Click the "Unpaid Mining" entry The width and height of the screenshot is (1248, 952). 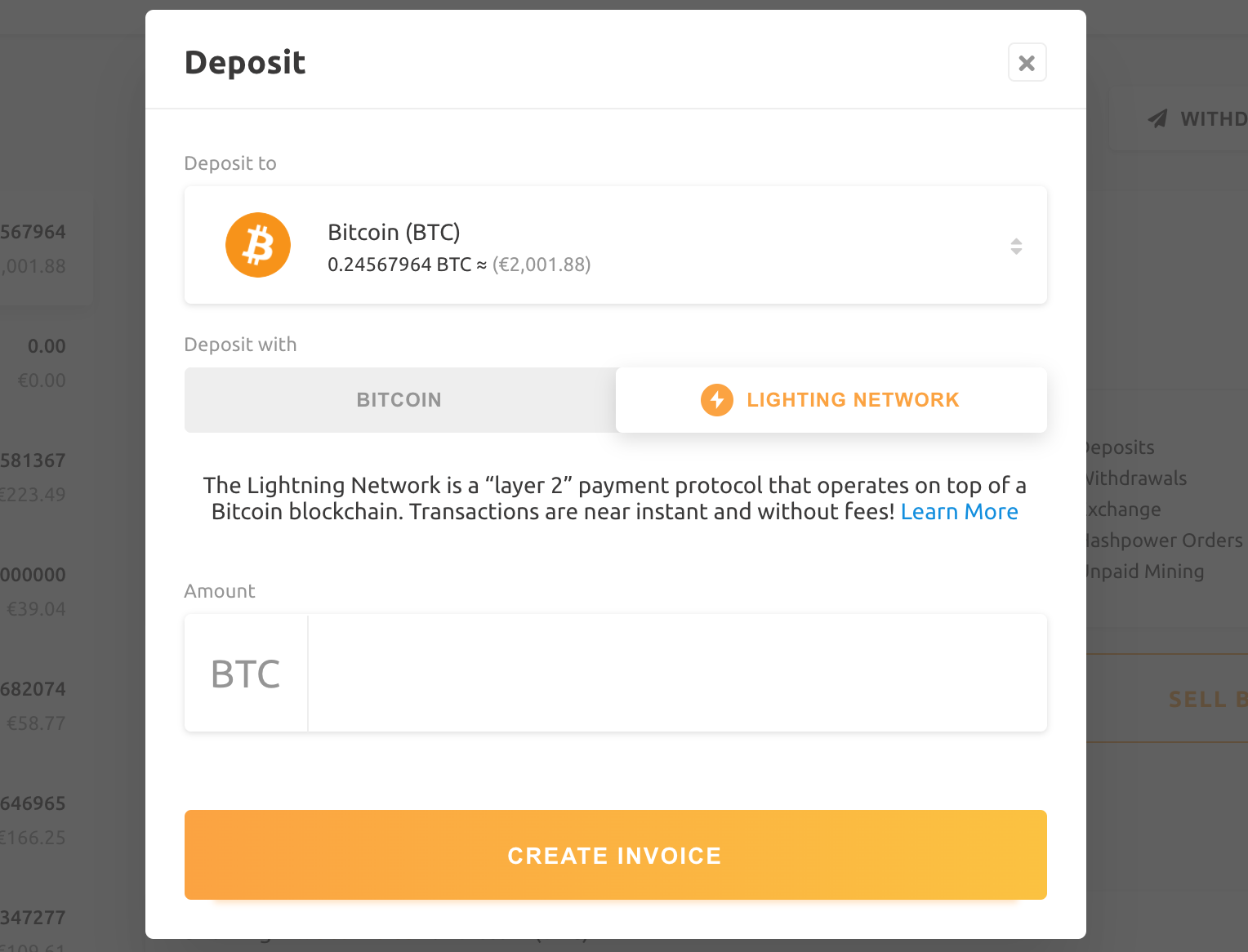[x=1141, y=572]
